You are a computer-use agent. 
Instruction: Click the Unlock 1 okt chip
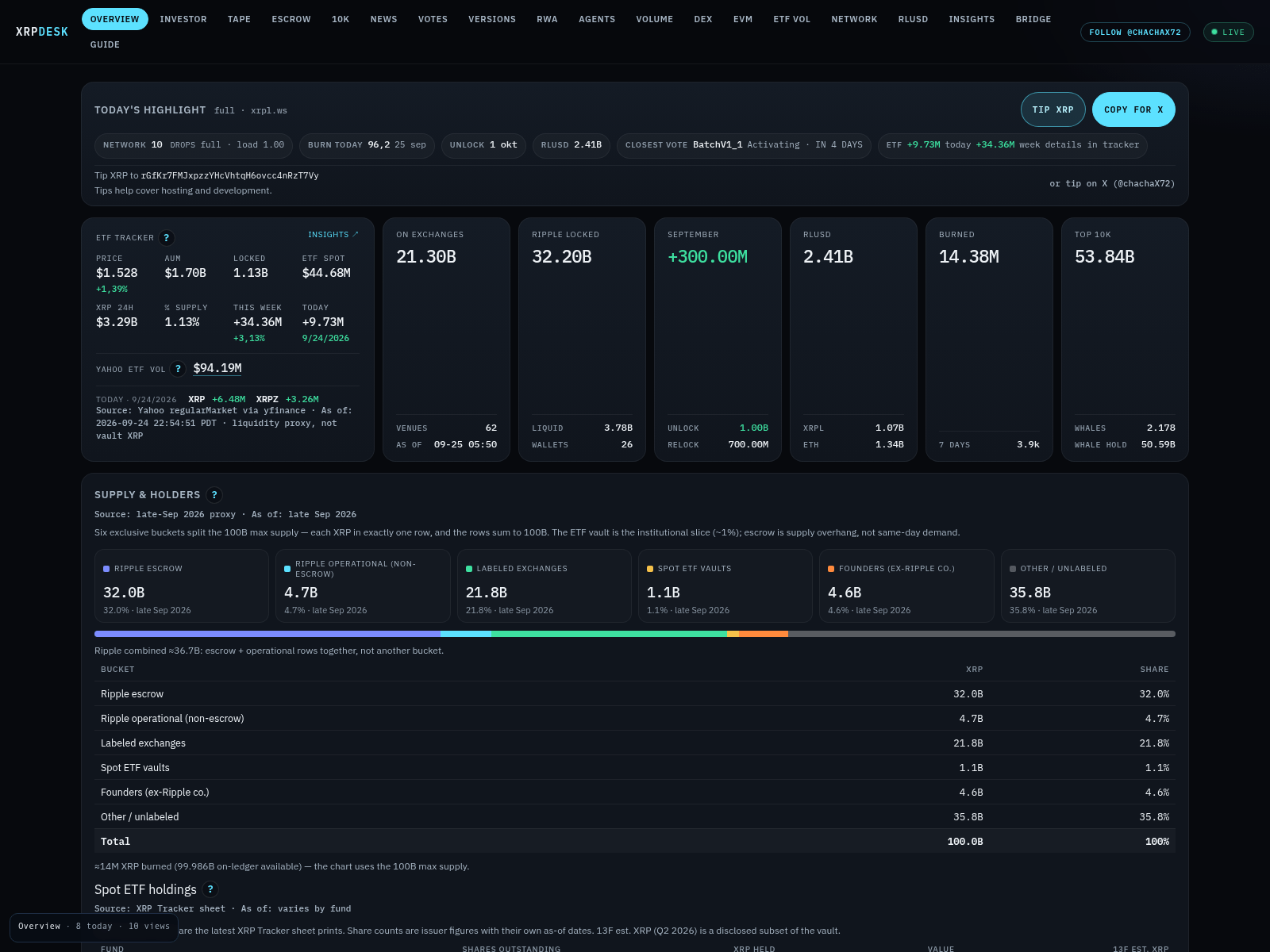483,145
